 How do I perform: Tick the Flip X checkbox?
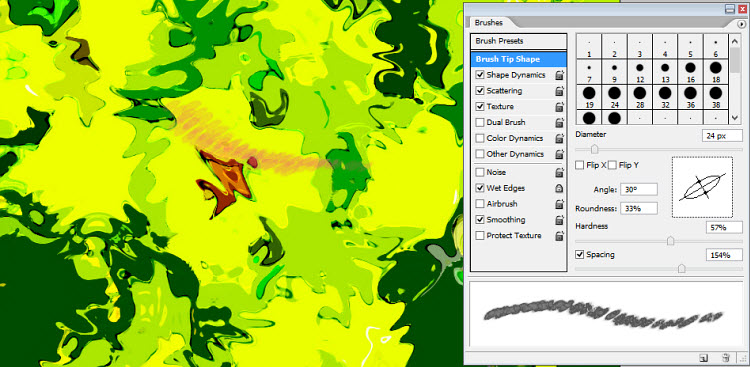click(580, 166)
